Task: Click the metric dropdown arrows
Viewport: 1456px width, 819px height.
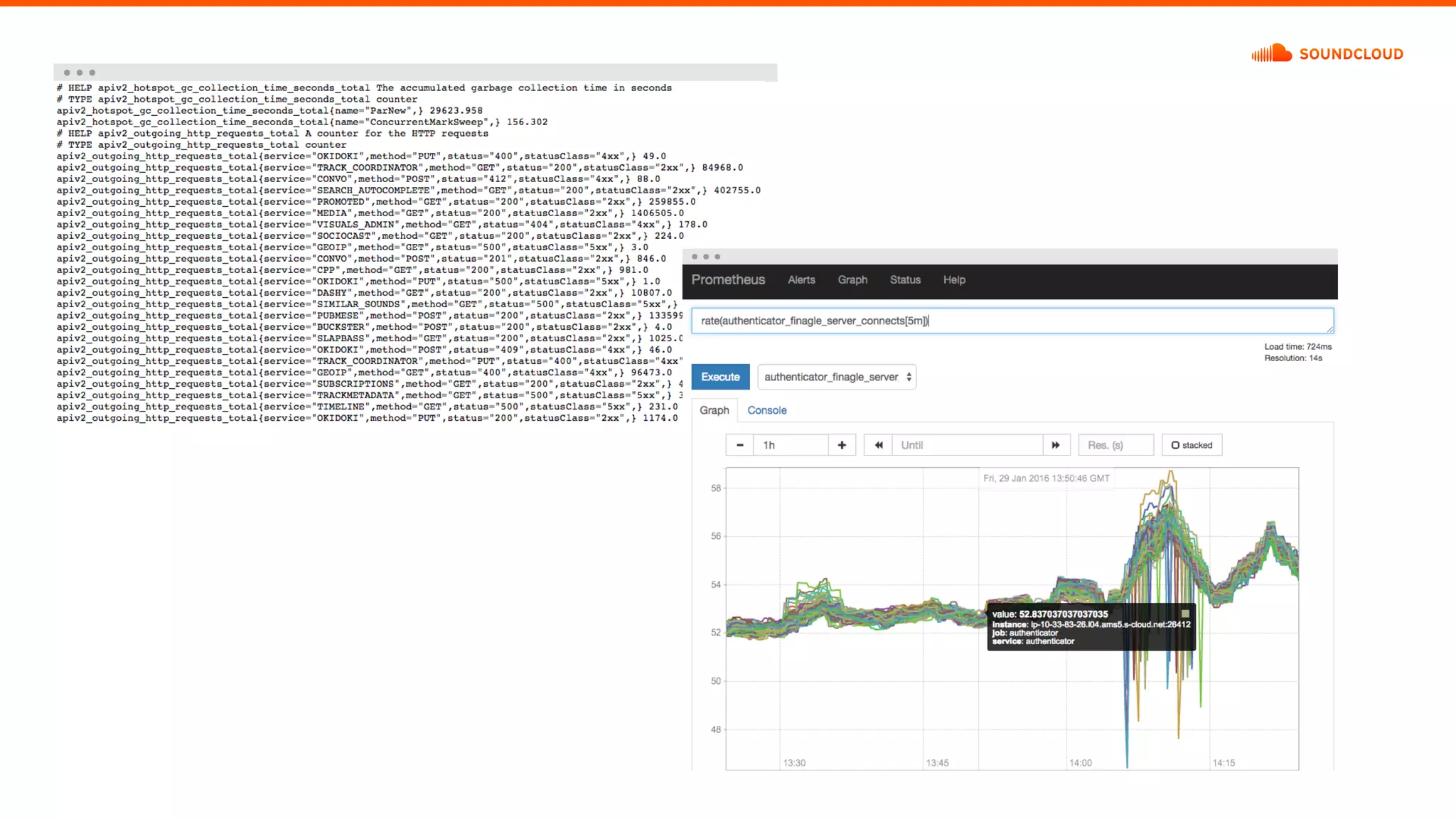Action: click(909, 377)
